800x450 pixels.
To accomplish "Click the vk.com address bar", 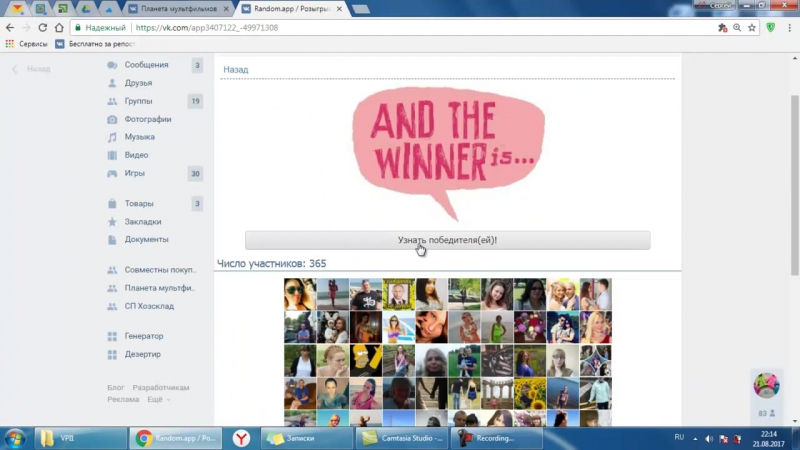I will (x=400, y=28).
